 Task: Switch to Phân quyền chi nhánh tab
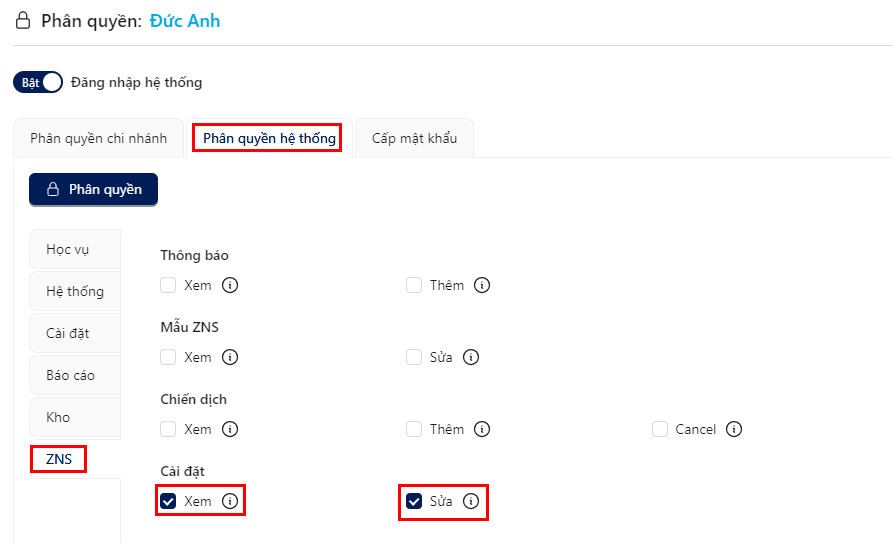coord(99,138)
